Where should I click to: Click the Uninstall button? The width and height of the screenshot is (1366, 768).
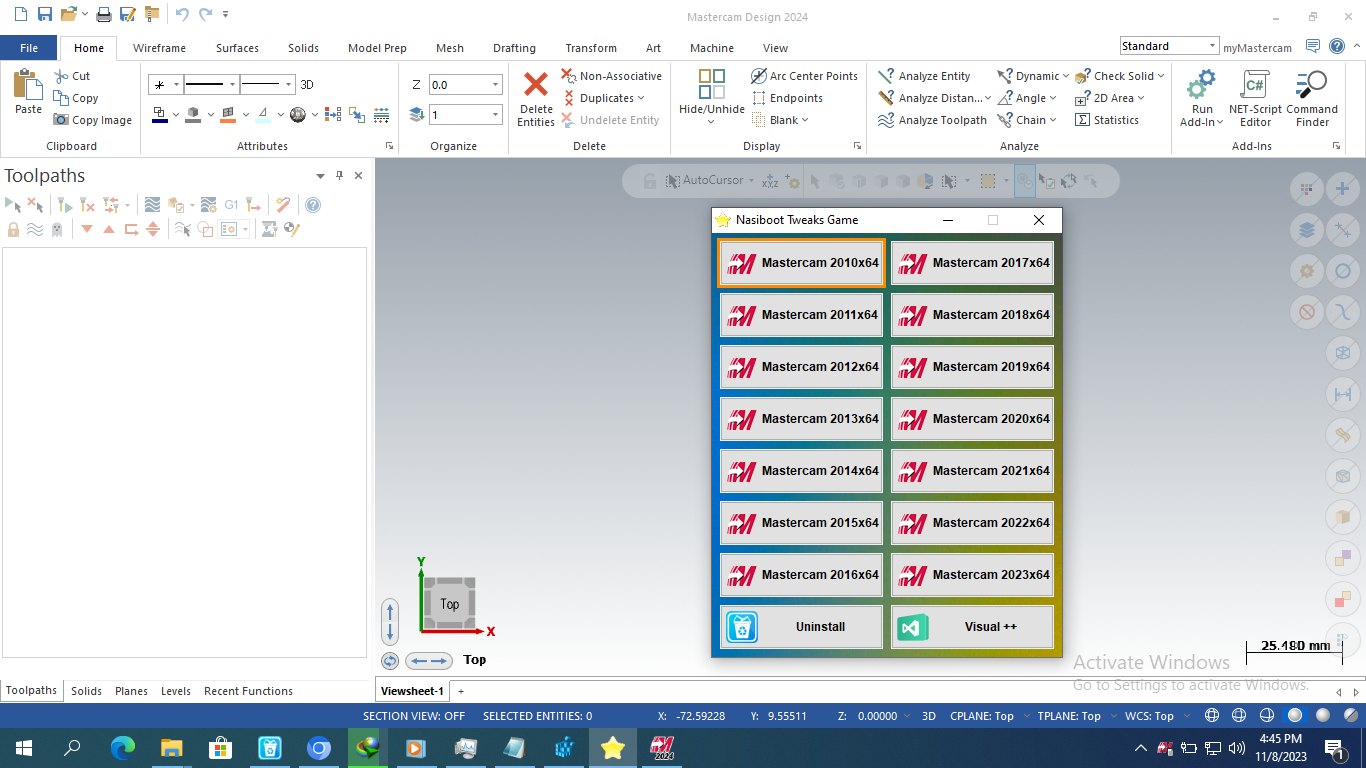pyautogui.click(x=802, y=627)
